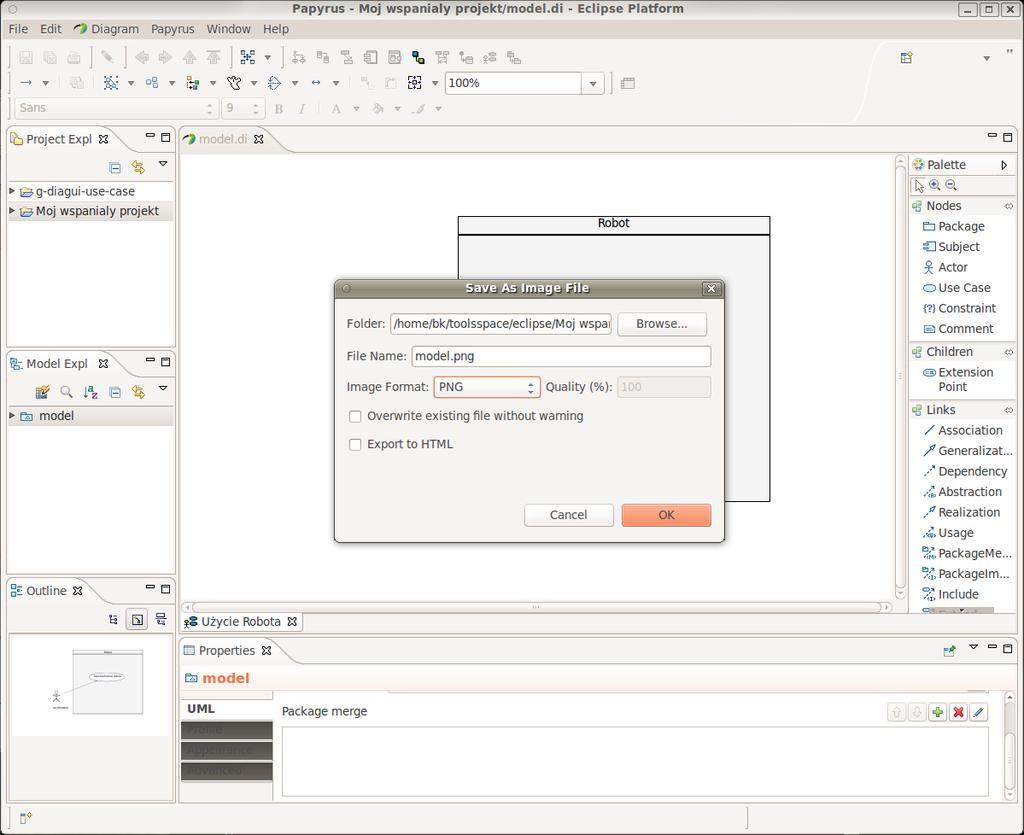Image resolution: width=1024 pixels, height=835 pixels.
Task: Toggle the Export to HTML checkbox
Action: click(x=355, y=445)
